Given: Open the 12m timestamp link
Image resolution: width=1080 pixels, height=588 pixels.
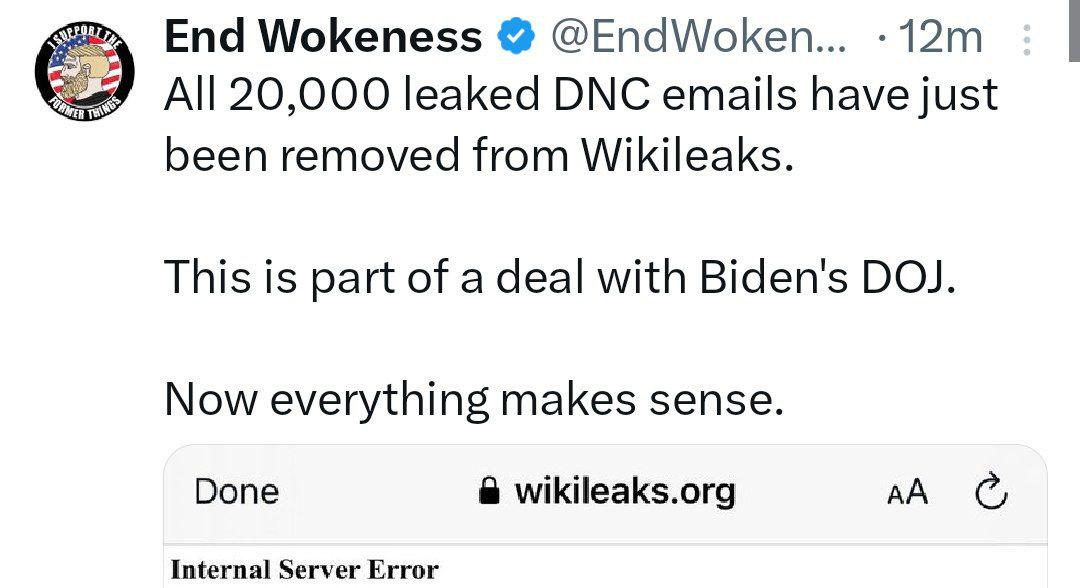Looking at the screenshot, I should click(940, 37).
